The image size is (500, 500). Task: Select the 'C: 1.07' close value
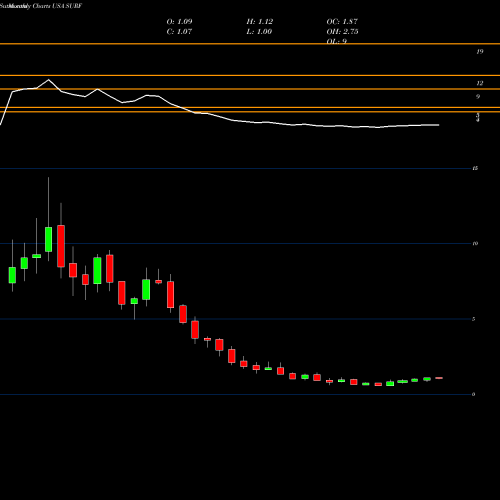point(179,32)
